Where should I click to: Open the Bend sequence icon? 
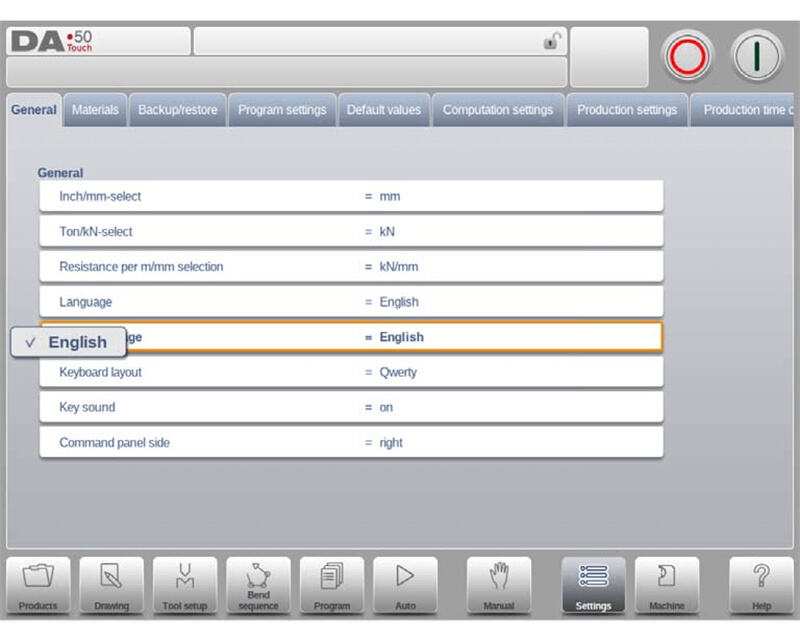(x=258, y=585)
